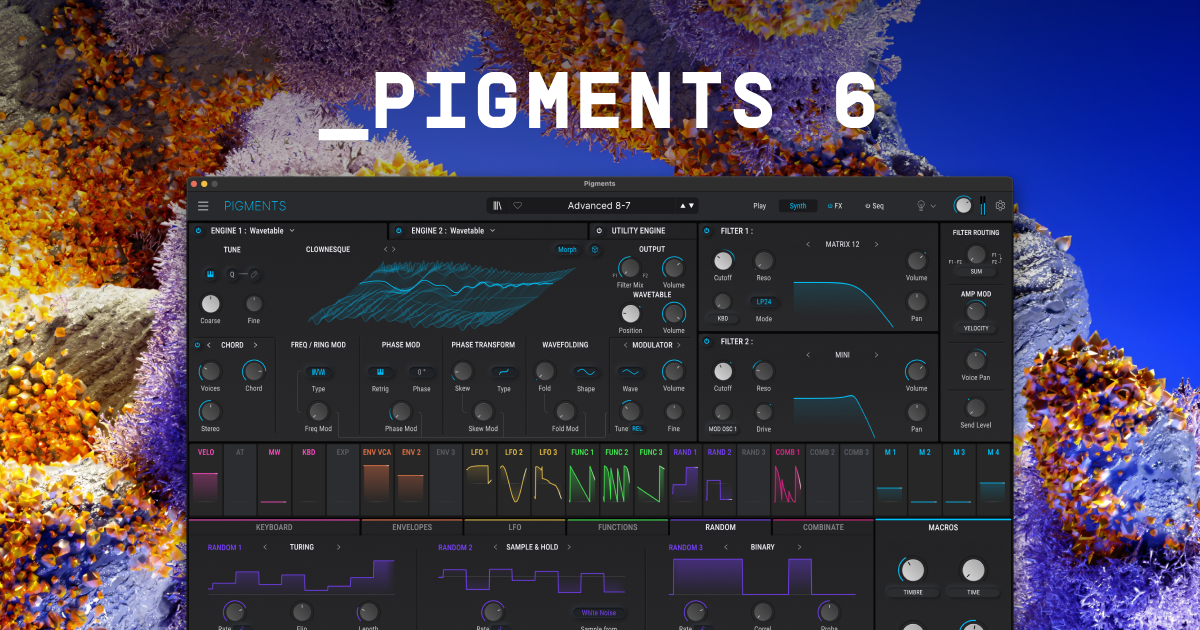Click the Phase Mod Retrig keyboard icon
1200x630 pixels.
click(380, 372)
